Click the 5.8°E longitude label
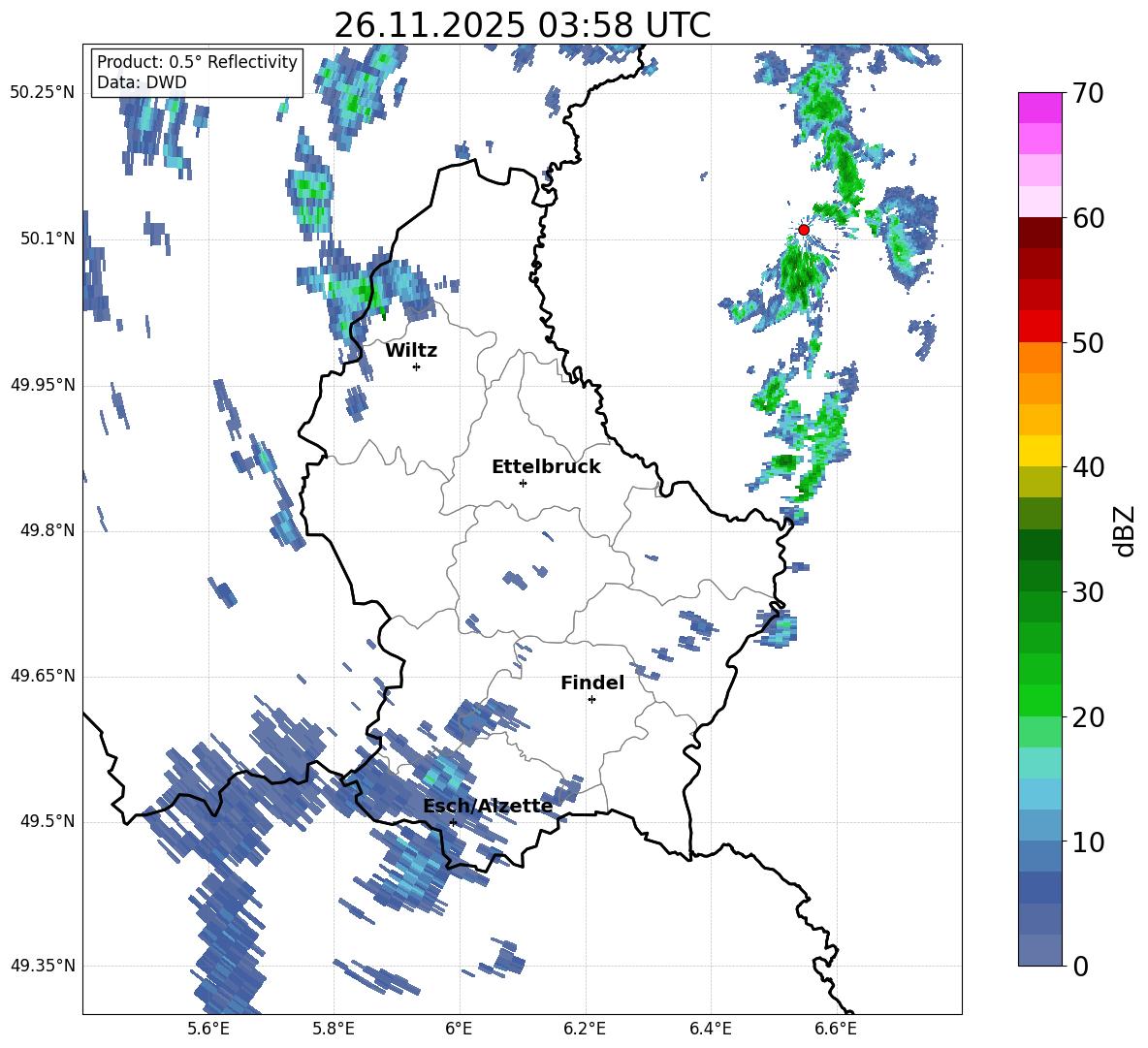This screenshot has width=1148, height=1048. pyautogui.click(x=334, y=1029)
